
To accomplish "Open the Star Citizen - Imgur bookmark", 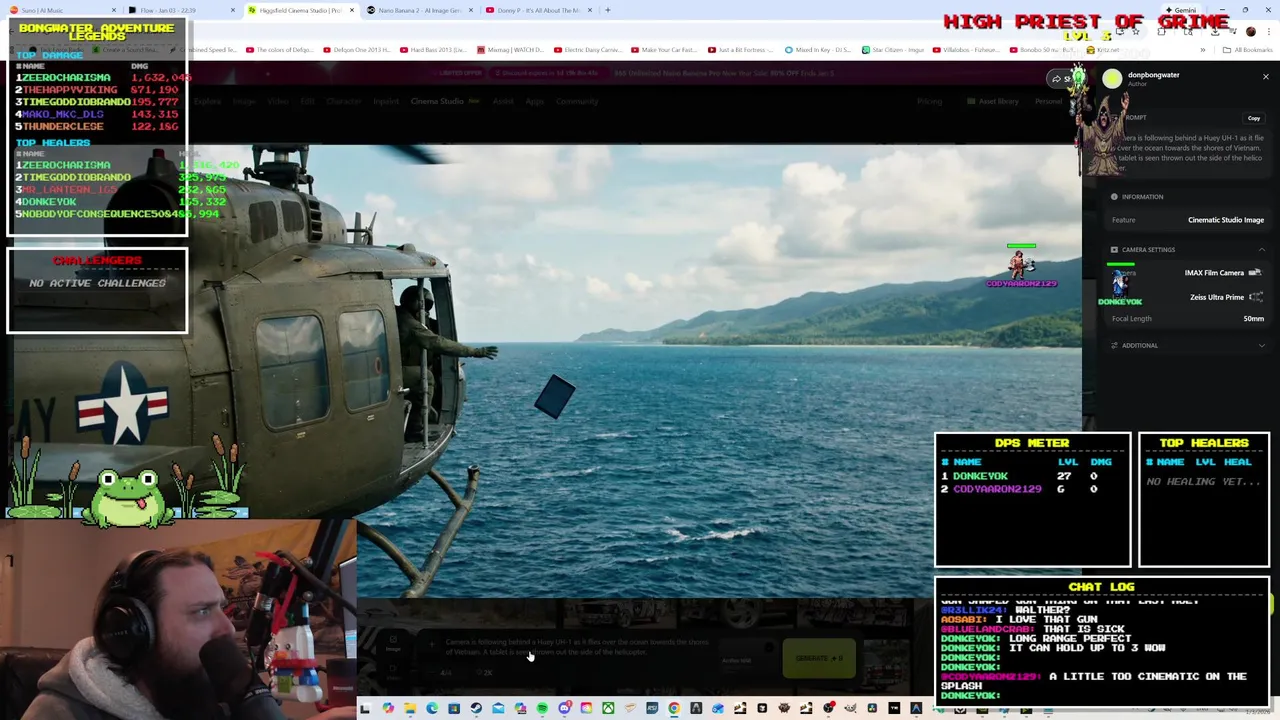I will pyautogui.click(x=895, y=50).
